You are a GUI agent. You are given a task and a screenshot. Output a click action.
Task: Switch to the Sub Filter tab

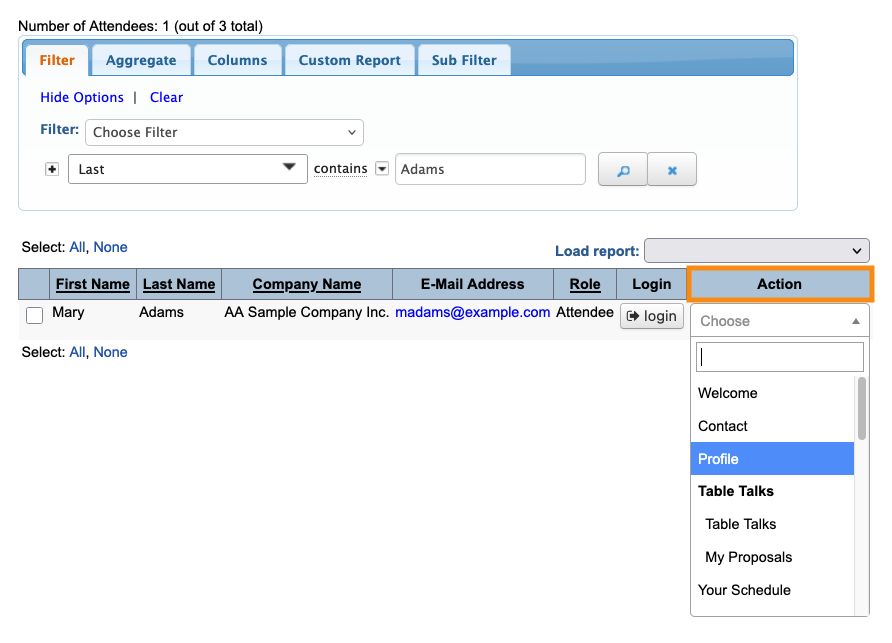tap(464, 60)
